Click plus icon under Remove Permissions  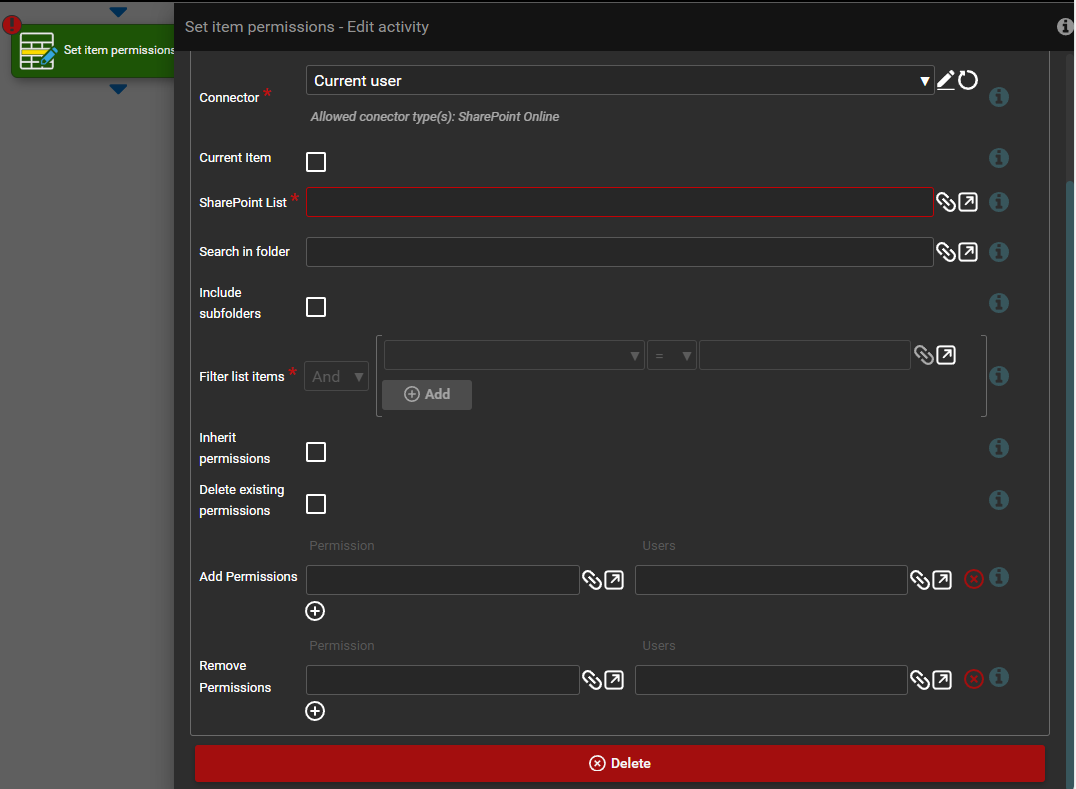click(315, 711)
